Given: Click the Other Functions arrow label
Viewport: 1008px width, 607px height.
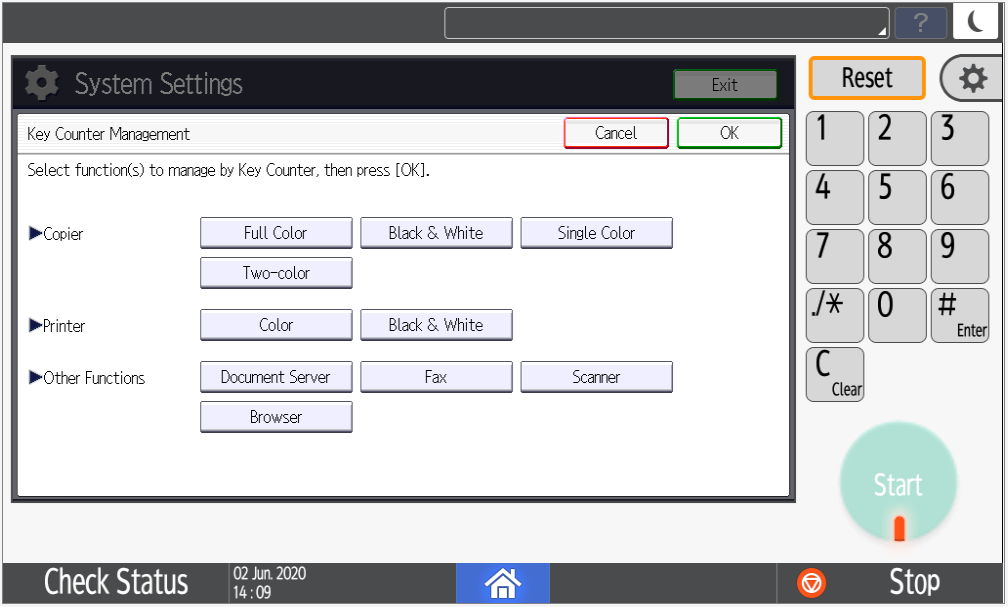Looking at the screenshot, I should coord(87,378).
